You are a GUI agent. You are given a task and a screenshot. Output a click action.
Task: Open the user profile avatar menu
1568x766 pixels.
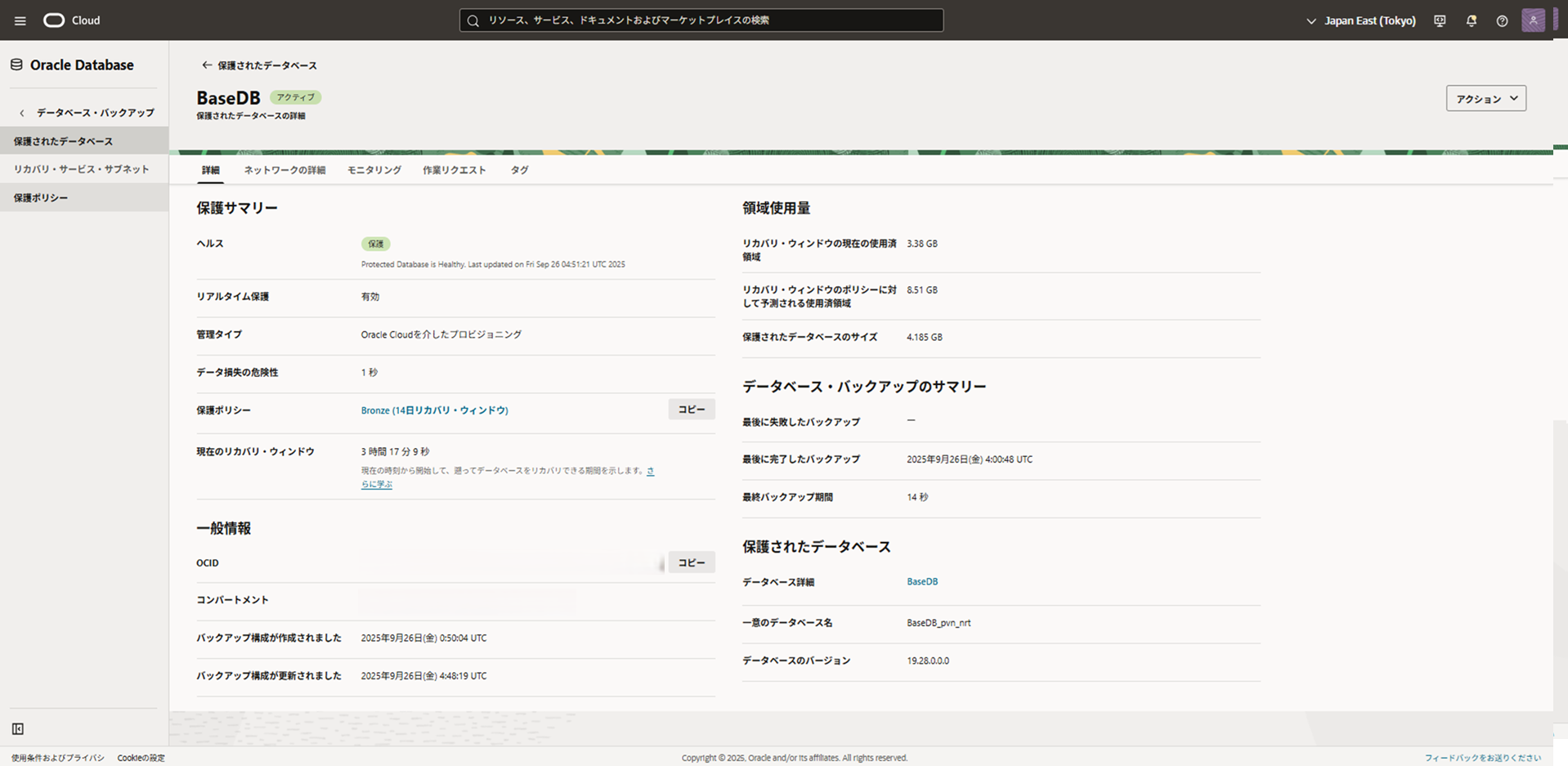1533,20
